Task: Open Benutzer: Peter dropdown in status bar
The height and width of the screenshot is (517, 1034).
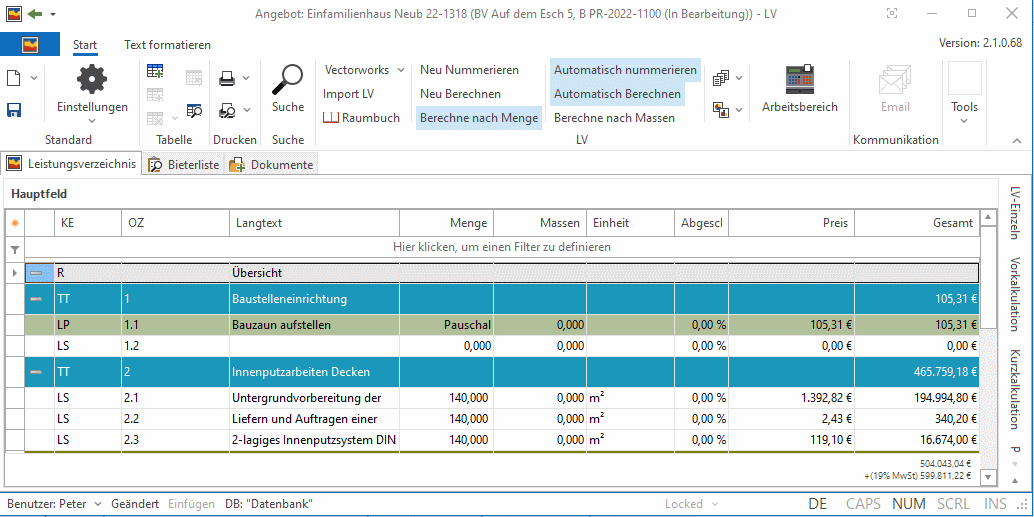Action: tap(98, 504)
